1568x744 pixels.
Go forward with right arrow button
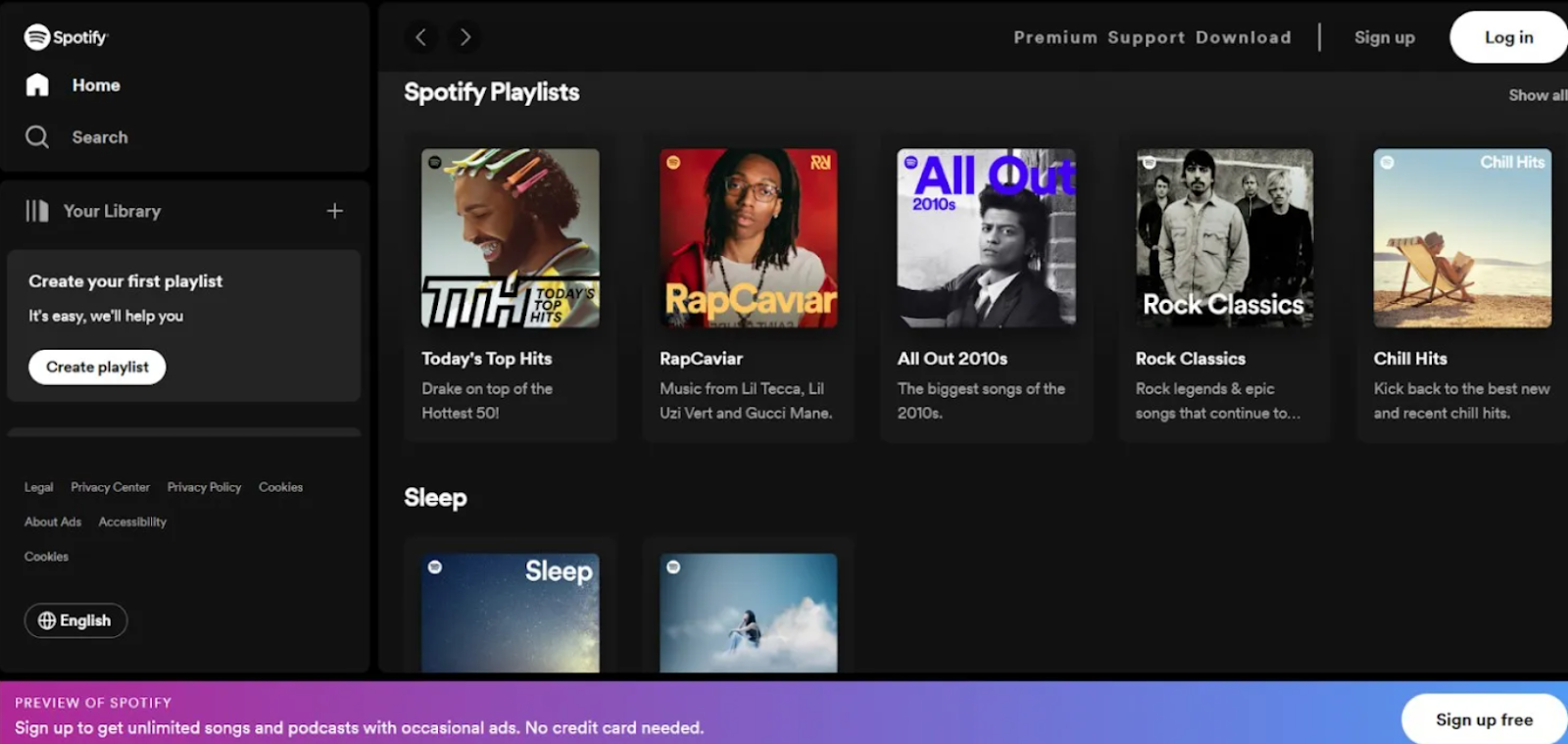pos(465,37)
